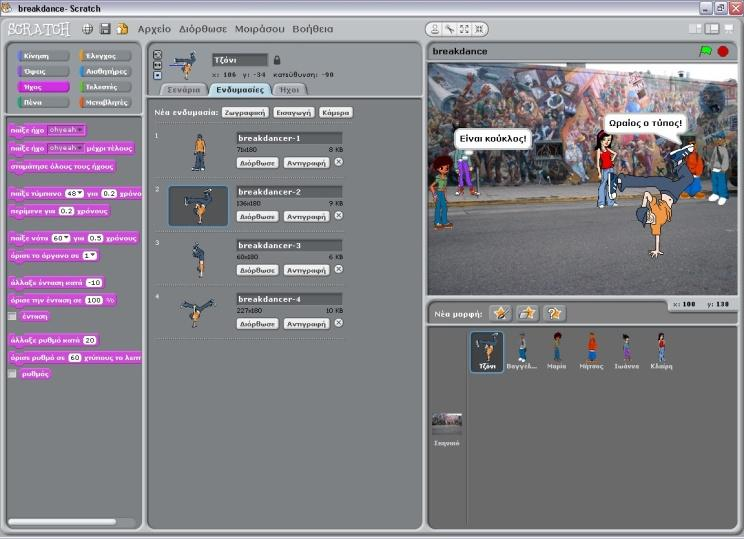The width and height of the screenshot is (744, 539).
Task: Open the Διόρθωσε menu
Action: click(203, 29)
